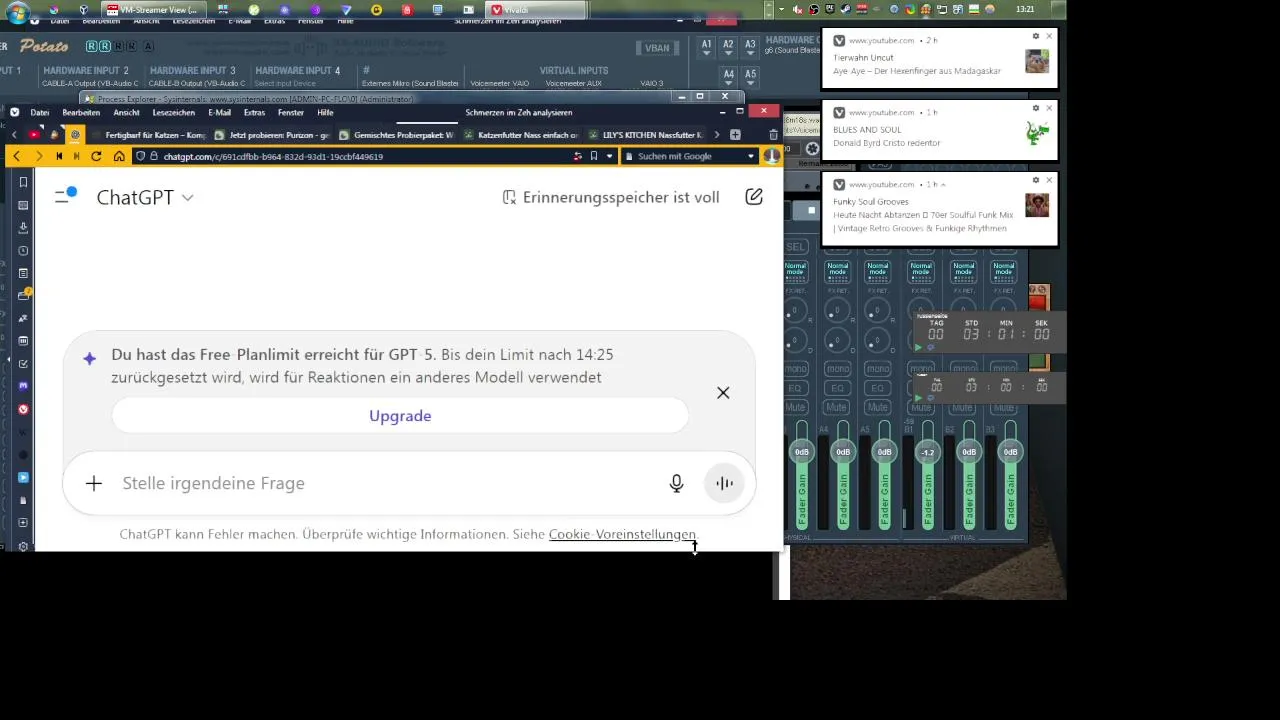1280x720 pixels.
Task: Reload the page in Vivaldi
Action: coord(96,156)
